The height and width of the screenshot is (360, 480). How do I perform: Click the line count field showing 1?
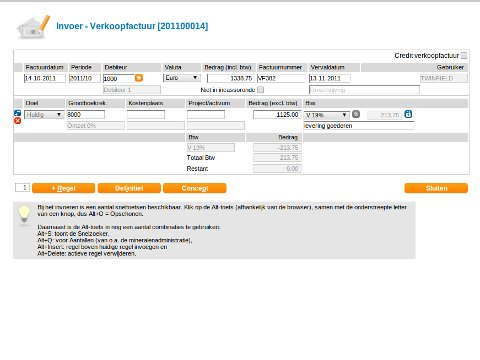[x=22, y=187]
